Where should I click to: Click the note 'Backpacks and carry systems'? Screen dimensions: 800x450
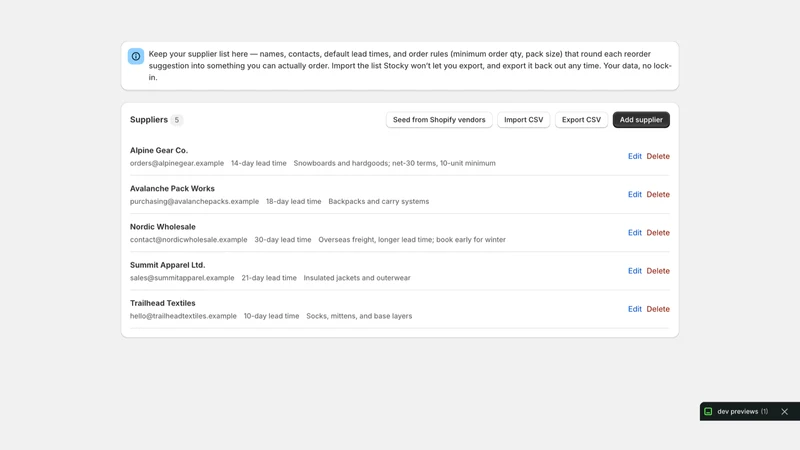(379, 202)
